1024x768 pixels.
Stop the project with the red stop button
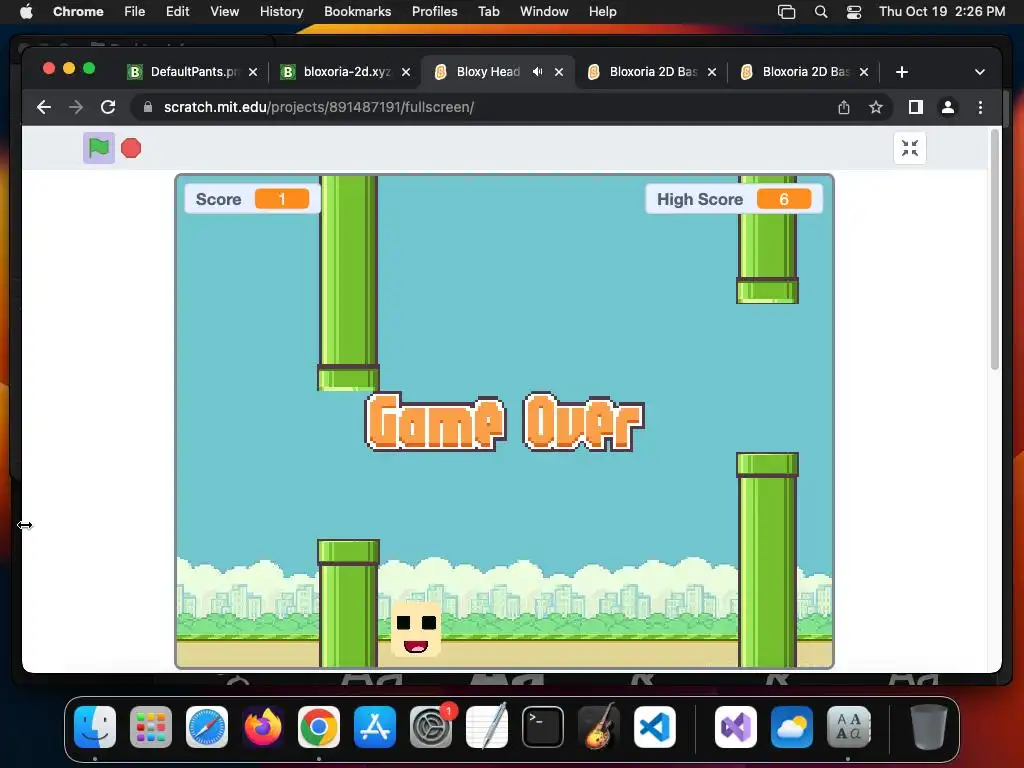coord(131,148)
